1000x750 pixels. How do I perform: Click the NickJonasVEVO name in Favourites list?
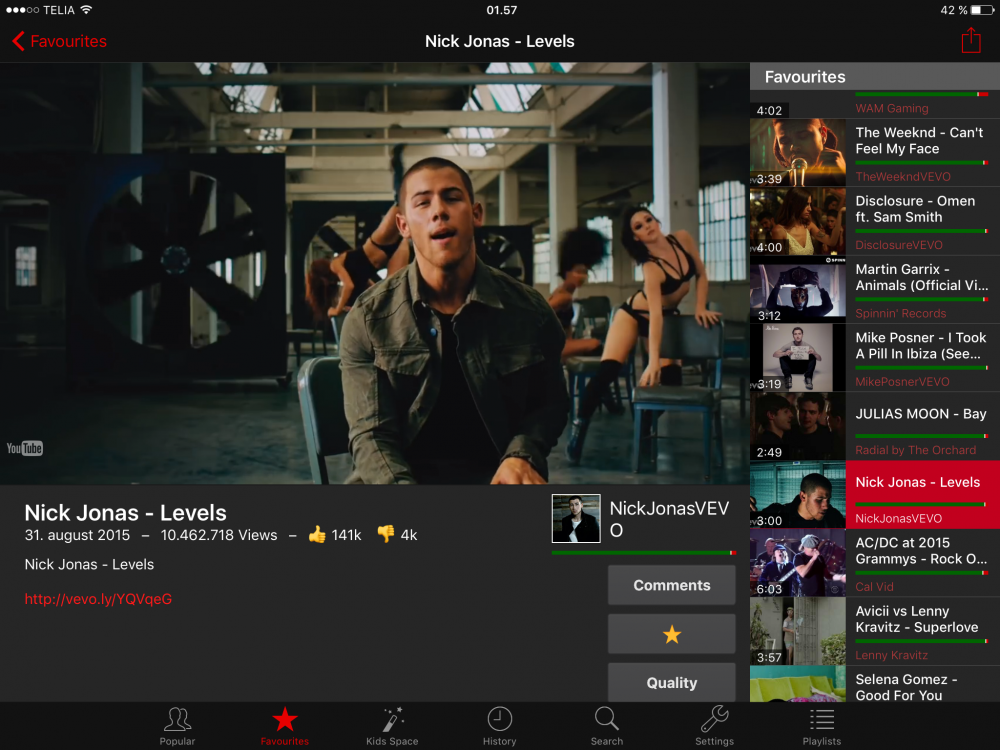pyautogui.click(x=899, y=518)
